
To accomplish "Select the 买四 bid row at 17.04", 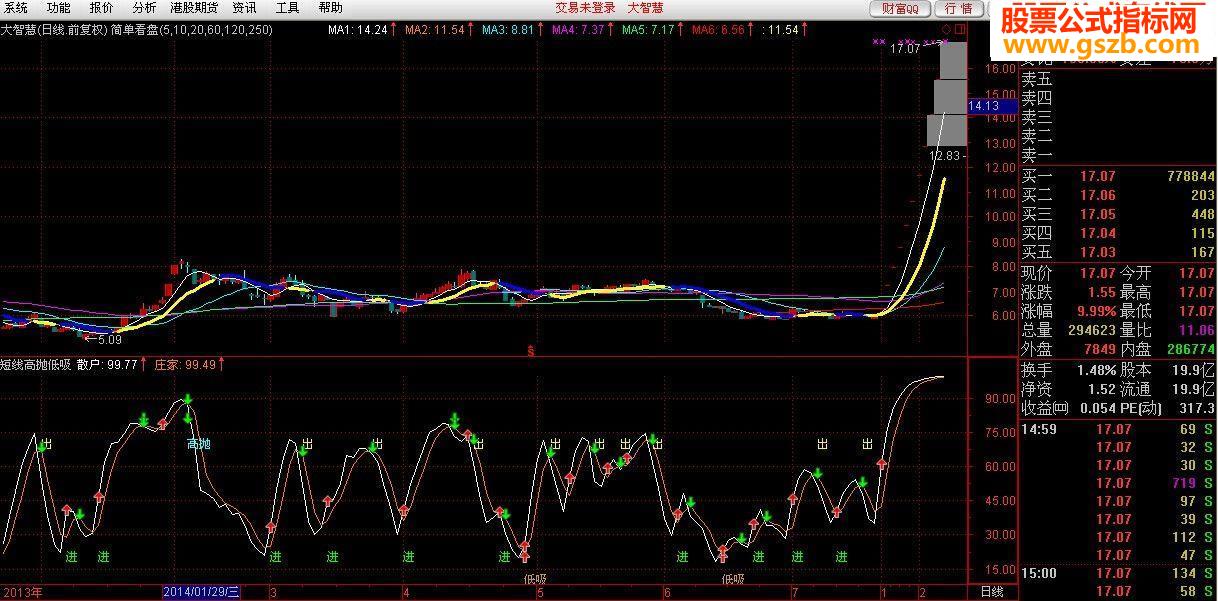I will [1118, 234].
